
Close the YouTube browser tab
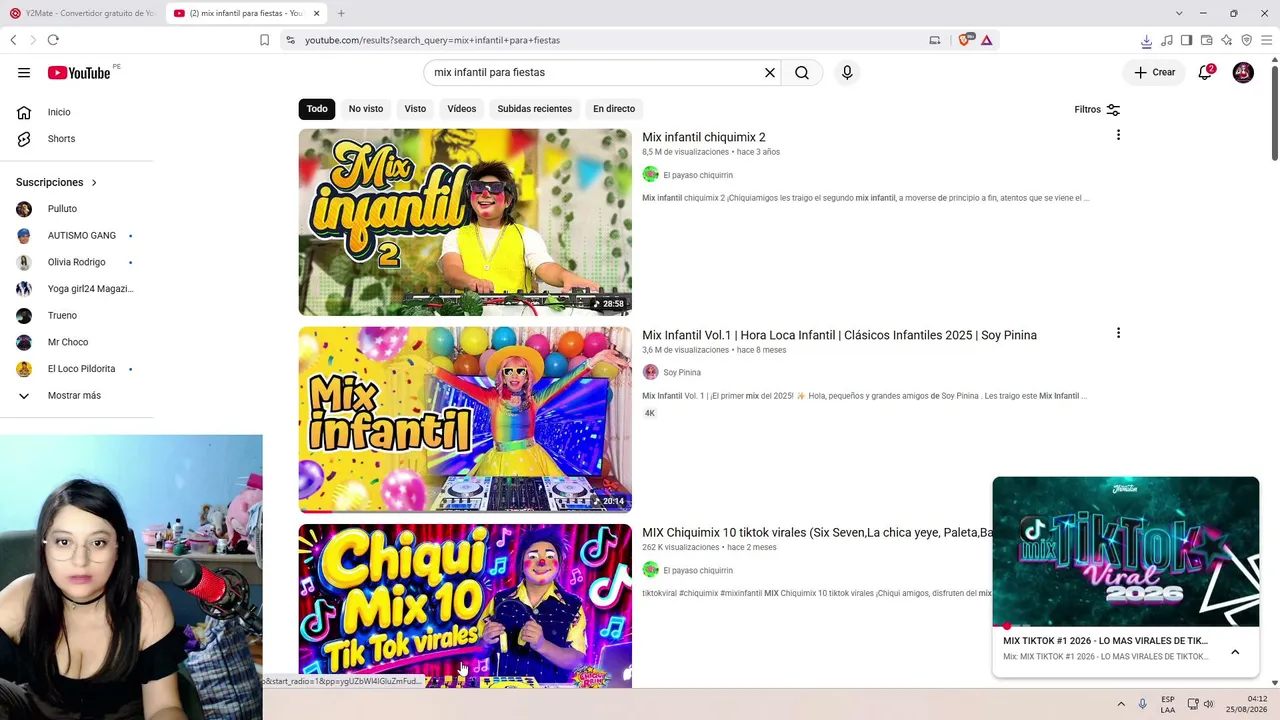click(316, 13)
